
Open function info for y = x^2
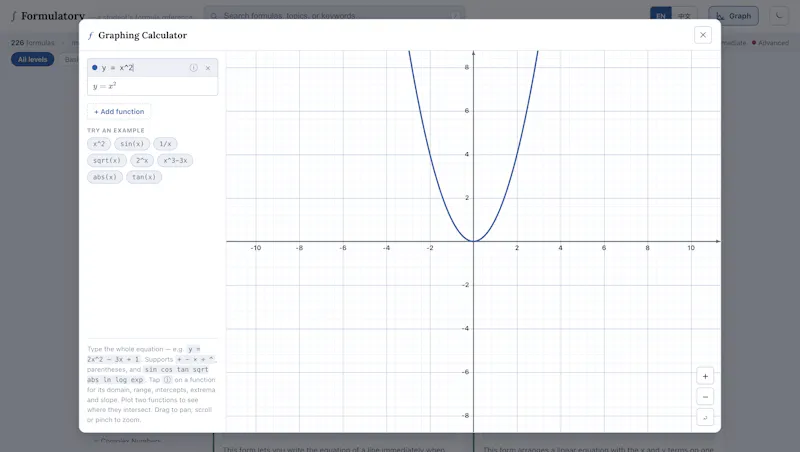193,68
